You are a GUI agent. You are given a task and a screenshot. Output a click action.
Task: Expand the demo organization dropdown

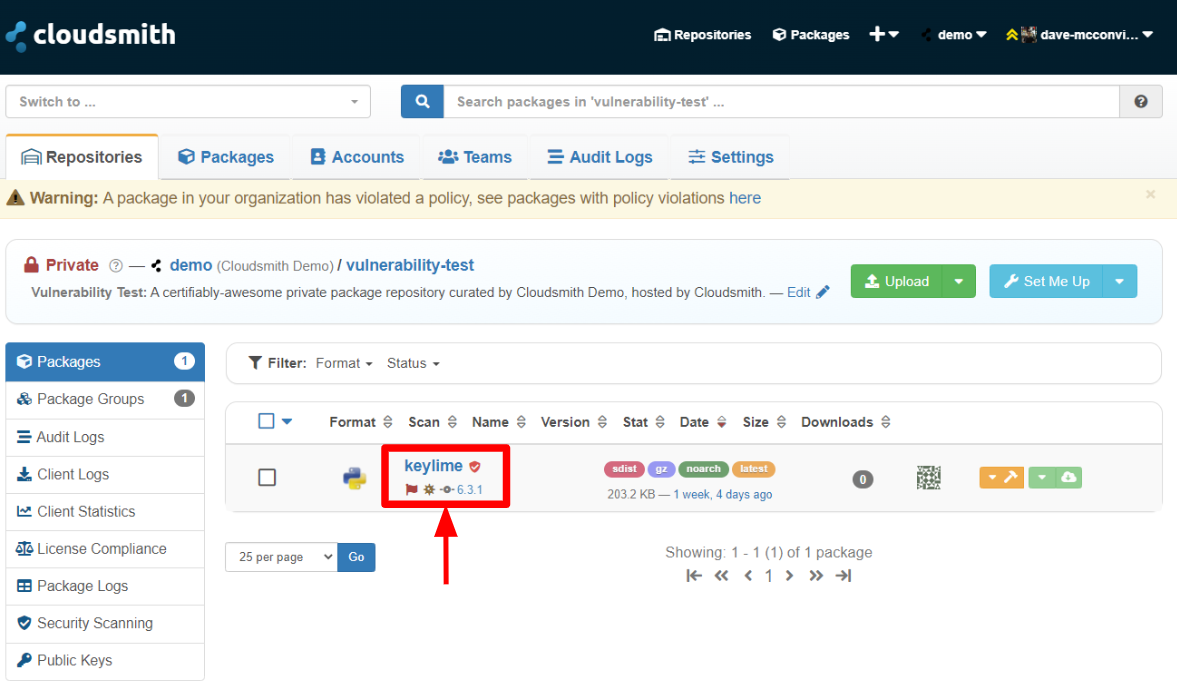click(954, 35)
